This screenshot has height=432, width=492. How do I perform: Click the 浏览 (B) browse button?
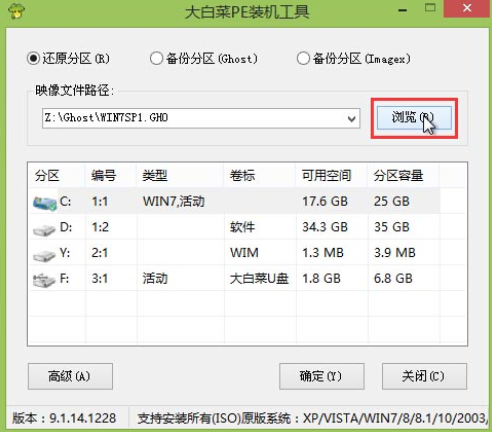[x=414, y=118]
